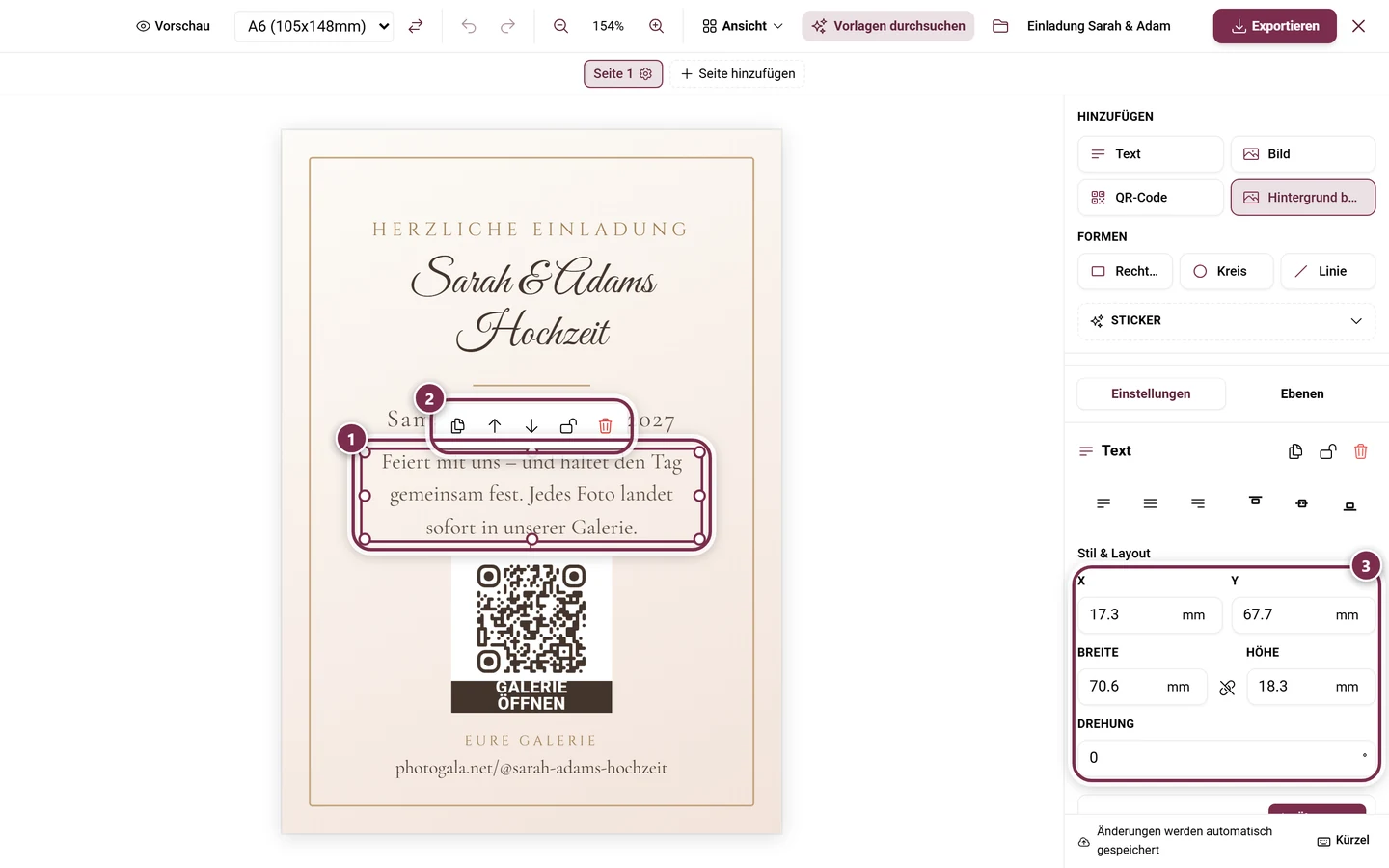1389x868 pixels.
Task: Redo the last undone change
Action: [x=507, y=26]
